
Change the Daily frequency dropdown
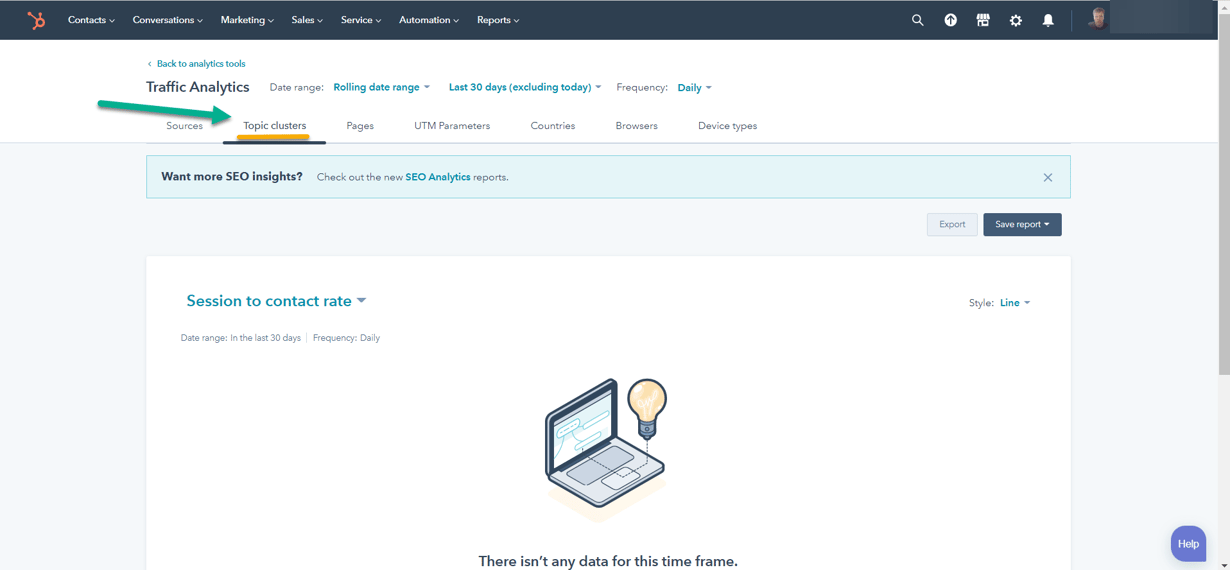point(694,88)
